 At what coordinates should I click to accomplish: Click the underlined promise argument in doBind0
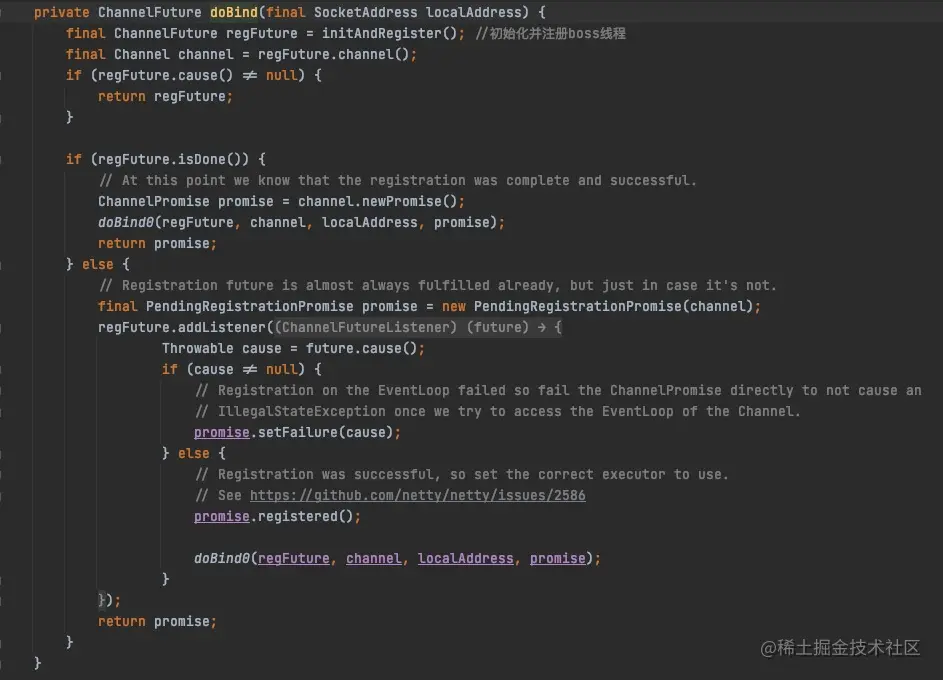point(557,558)
